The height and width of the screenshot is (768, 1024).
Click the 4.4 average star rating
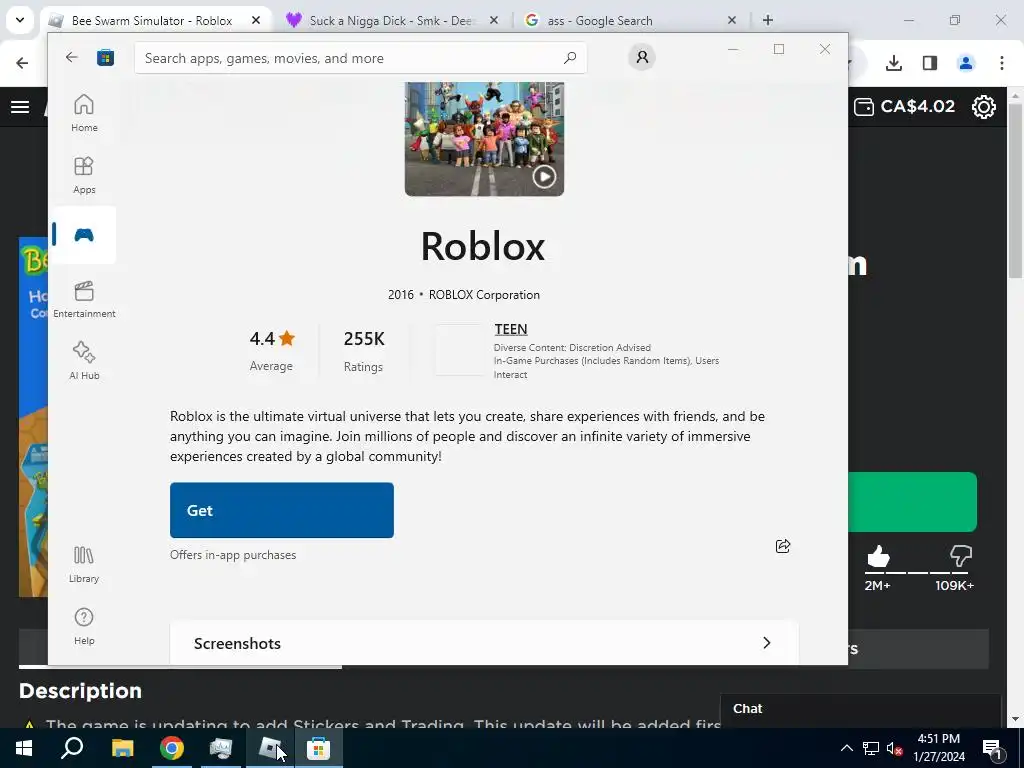[x=272, y=339]
